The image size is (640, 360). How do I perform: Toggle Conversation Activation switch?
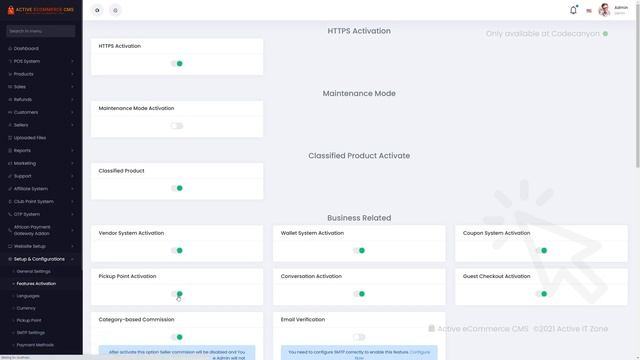pyautogui.click(x=359, y=294)
